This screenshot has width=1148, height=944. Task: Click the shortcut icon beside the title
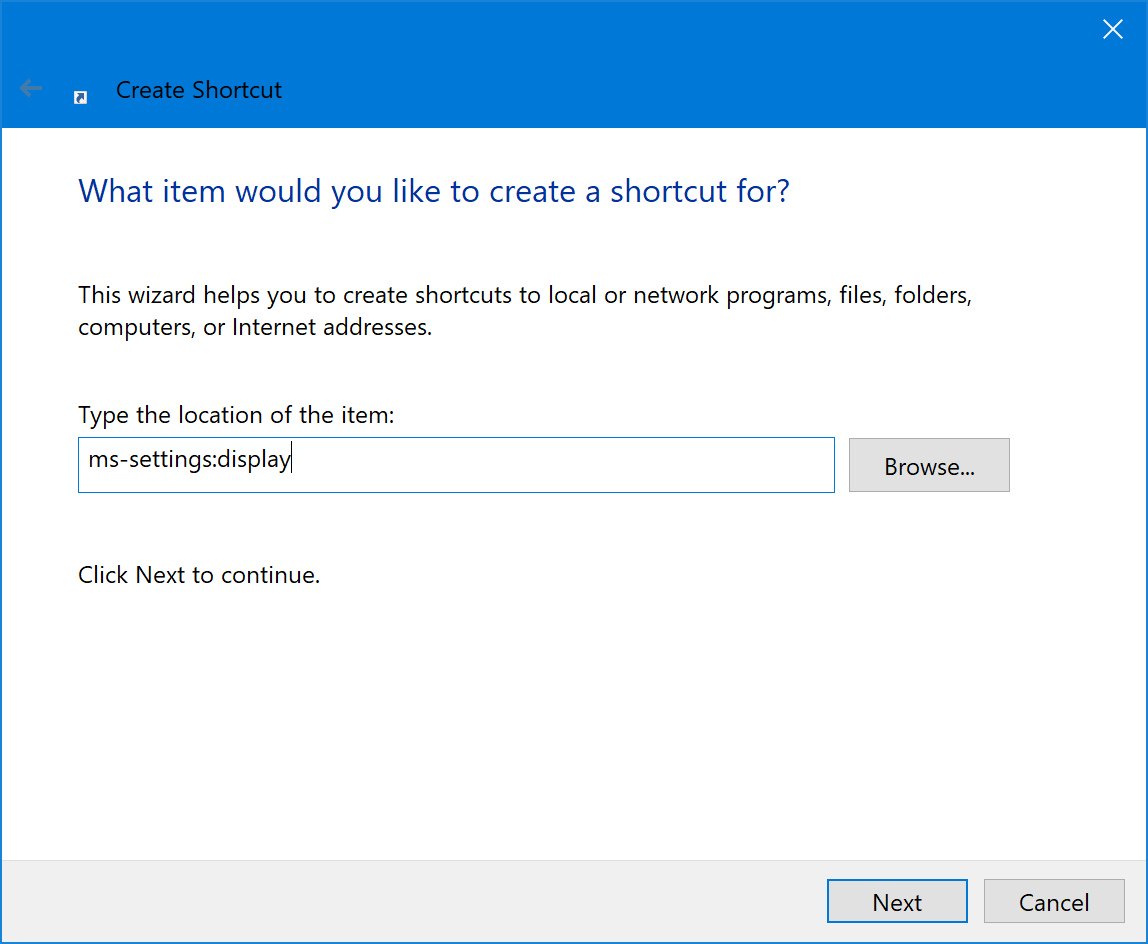[81, 97]
